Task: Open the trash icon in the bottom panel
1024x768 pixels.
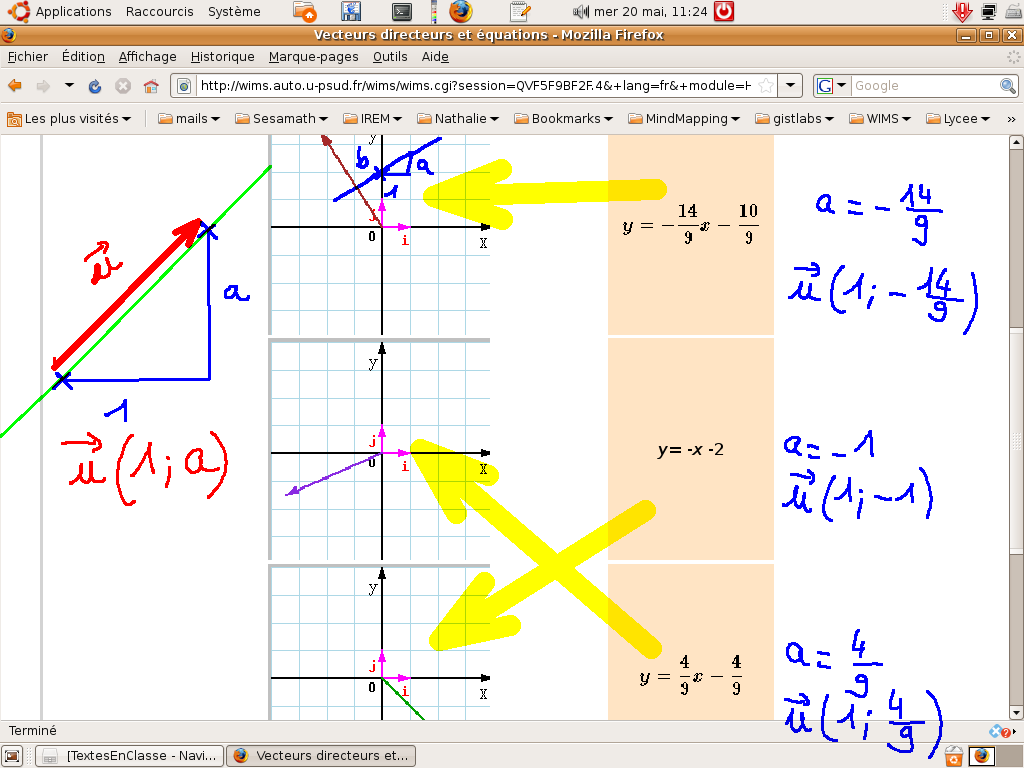Action: coord(954,756)
